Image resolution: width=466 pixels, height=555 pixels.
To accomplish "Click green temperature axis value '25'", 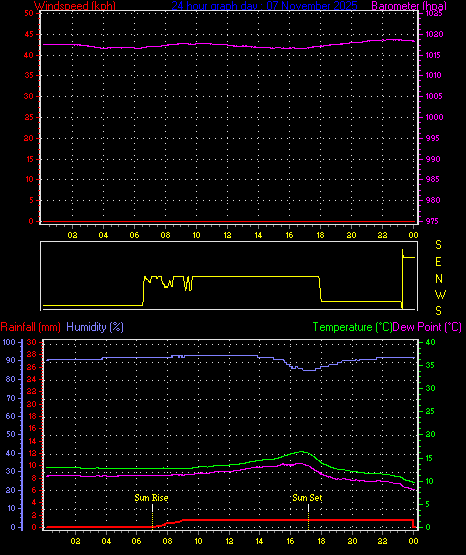I will (x=430, y=411).
